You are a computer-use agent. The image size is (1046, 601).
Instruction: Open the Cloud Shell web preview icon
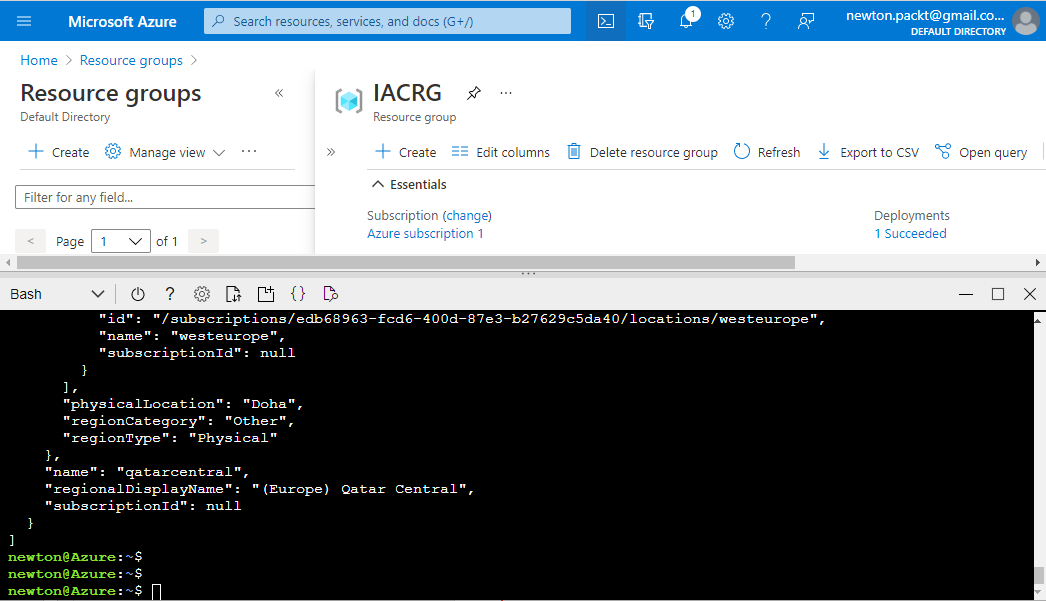pos(330,294)
